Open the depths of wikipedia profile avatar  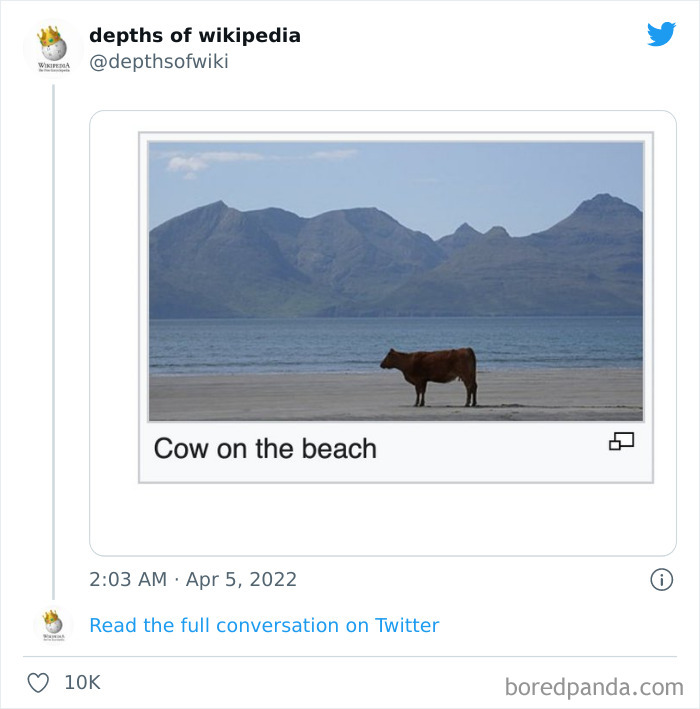52,48
